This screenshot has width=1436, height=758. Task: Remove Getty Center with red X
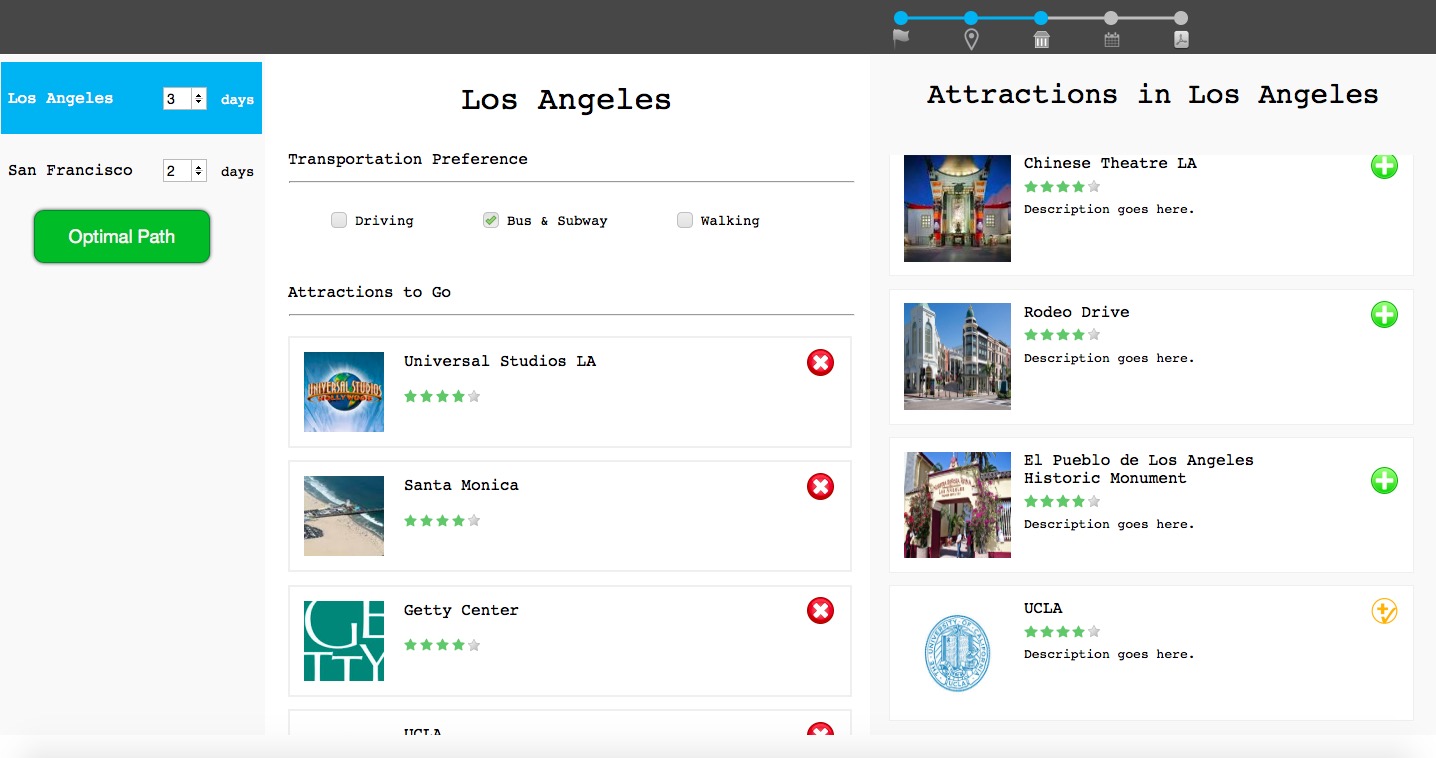(x=820, y=611)
